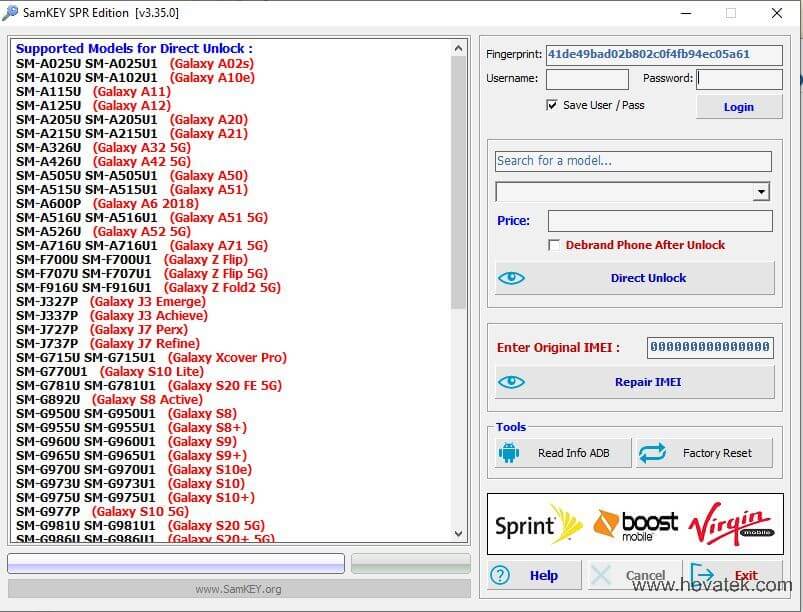
Task: Click the question mark Help icon
Action: [x=500, y=575]
